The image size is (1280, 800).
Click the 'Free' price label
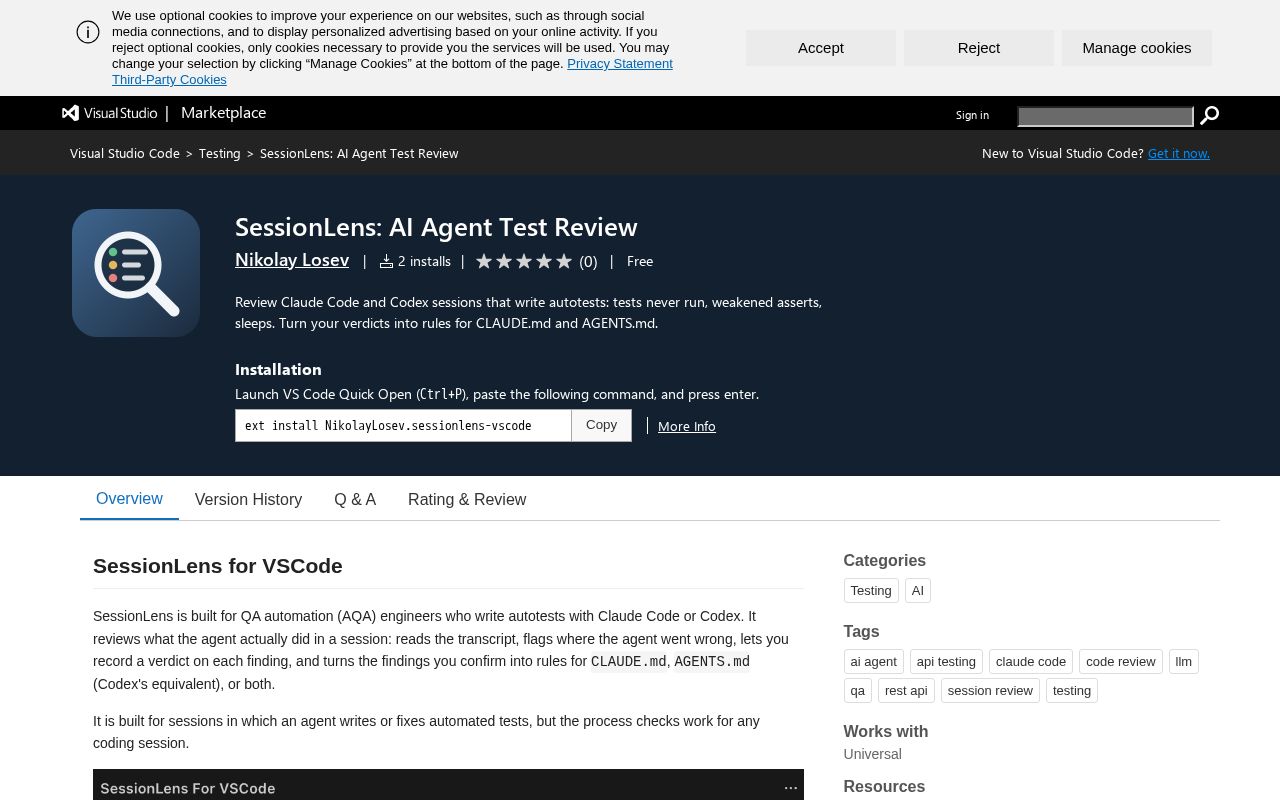[x=640, y=261]
